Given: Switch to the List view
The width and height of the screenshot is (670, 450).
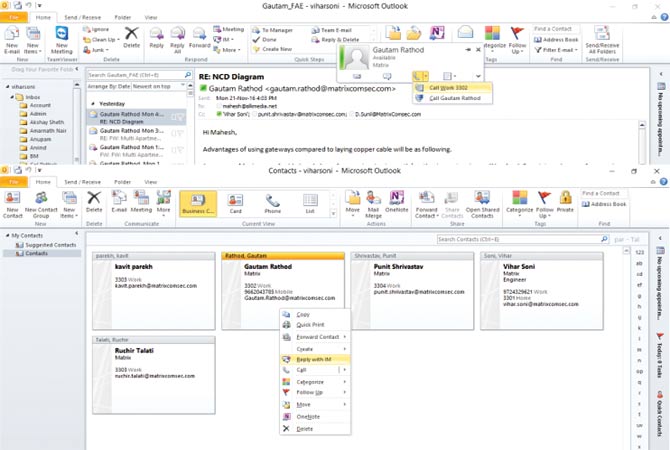Looking at the screenshot, I should (x=310, y=204).
